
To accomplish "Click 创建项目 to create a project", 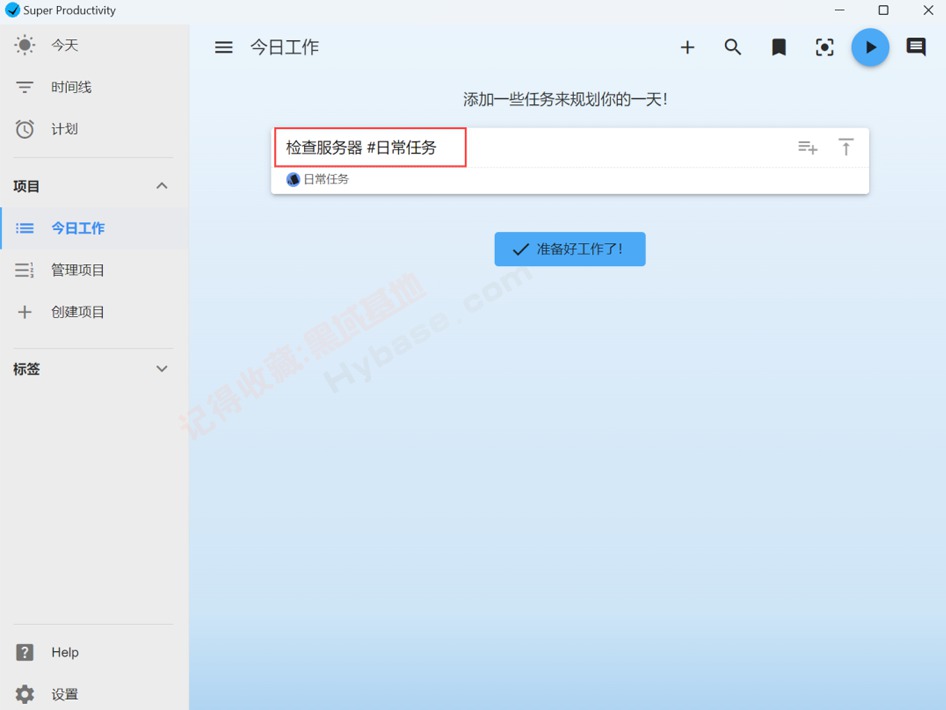I will (94, 312).
